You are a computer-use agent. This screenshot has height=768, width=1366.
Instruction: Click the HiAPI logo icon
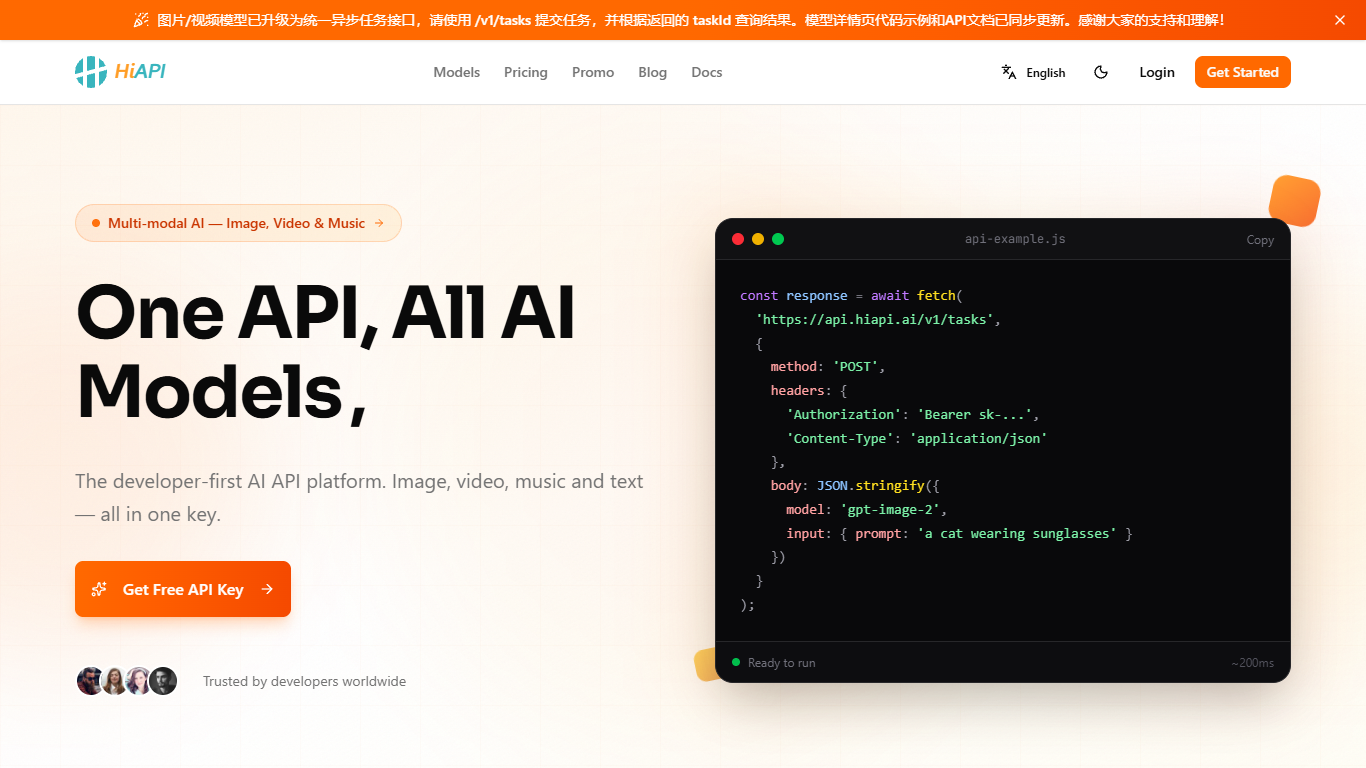pos(91,72)
